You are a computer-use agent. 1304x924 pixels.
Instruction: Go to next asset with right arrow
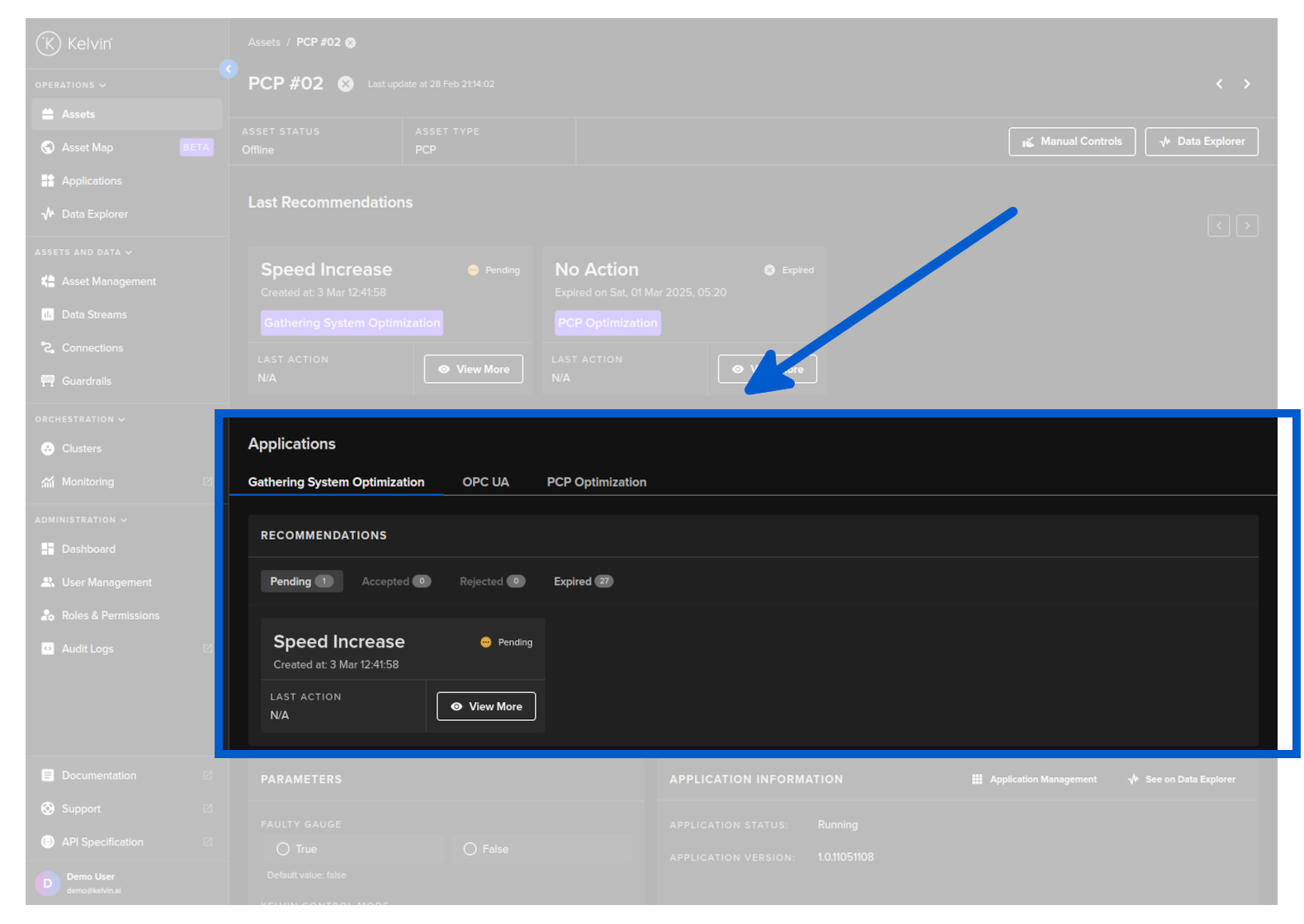(x=1246, y=84)
